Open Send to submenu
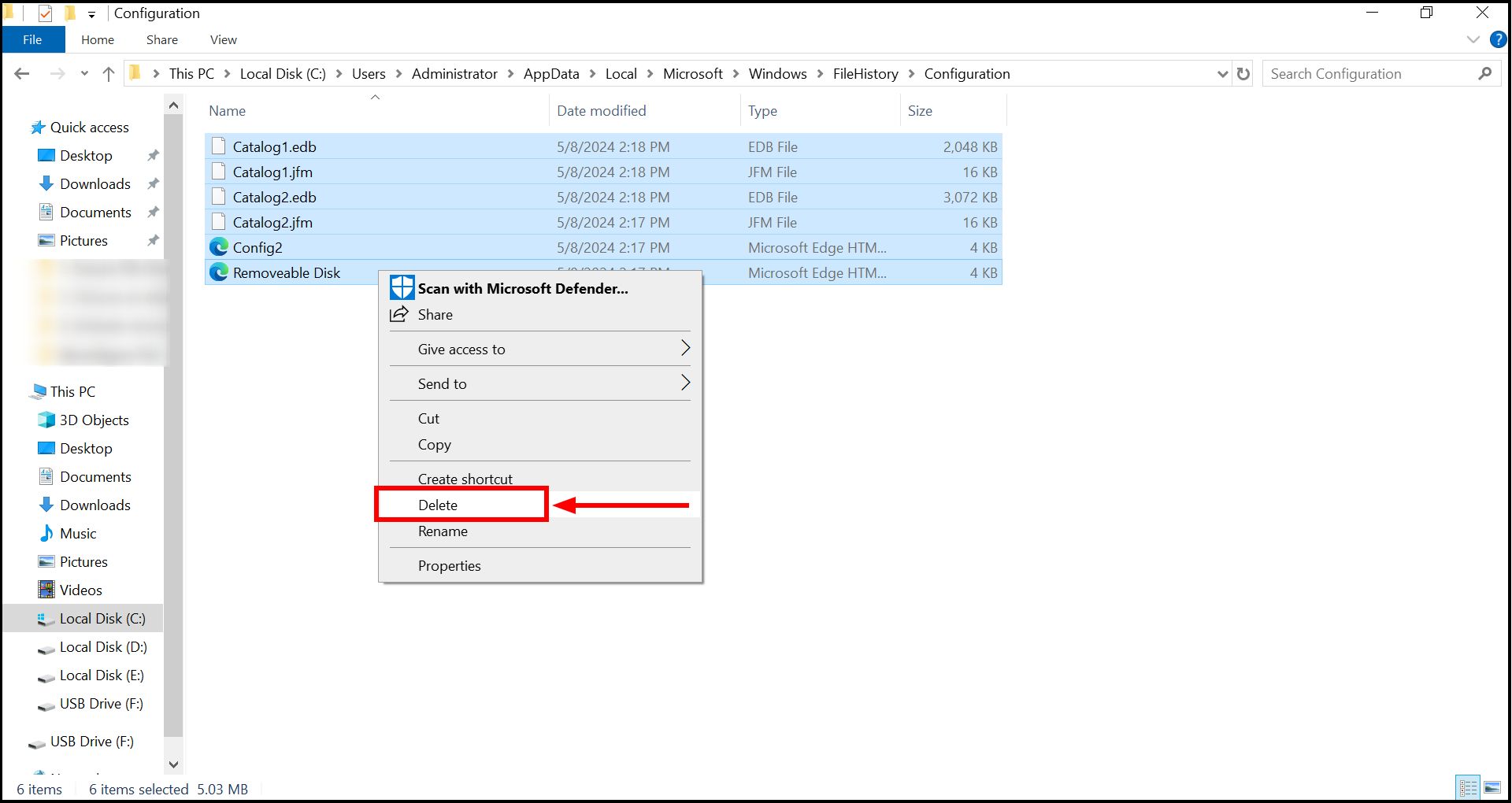The image size is (1512, 803). click(540, 383)
